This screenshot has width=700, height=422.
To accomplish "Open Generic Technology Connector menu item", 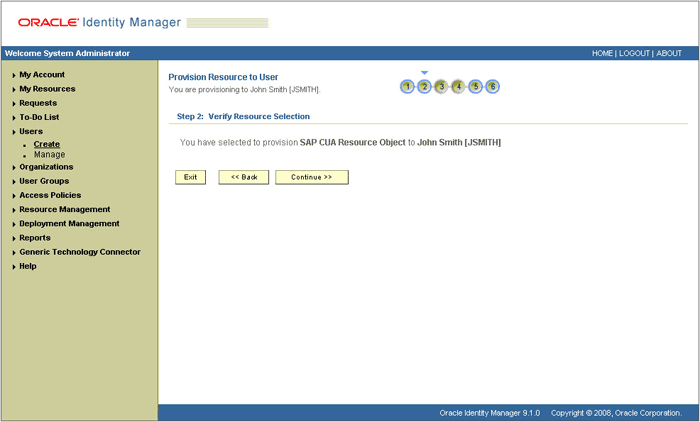I will [80, 252].
